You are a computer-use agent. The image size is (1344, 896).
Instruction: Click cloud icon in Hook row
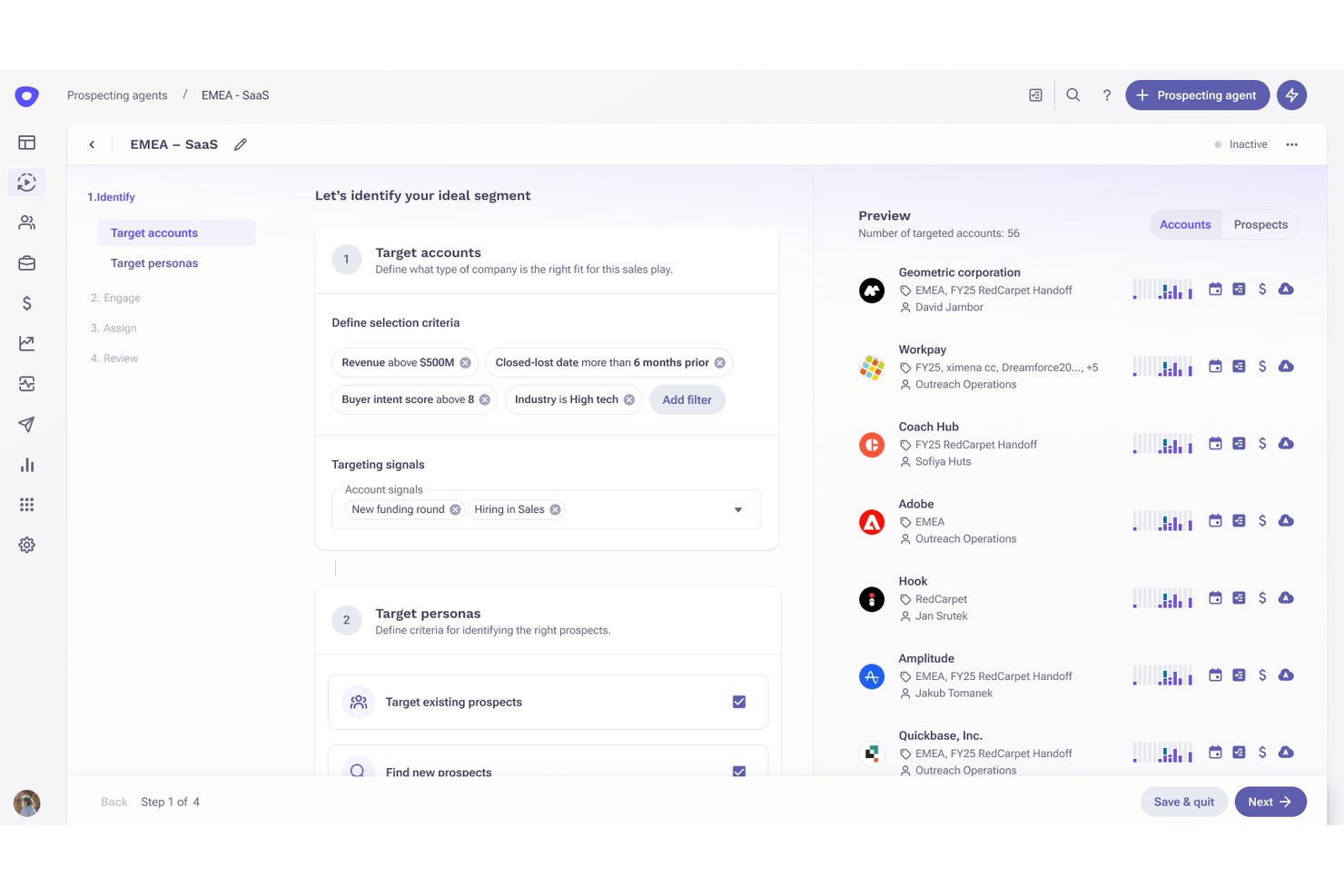coord(1286,598)
